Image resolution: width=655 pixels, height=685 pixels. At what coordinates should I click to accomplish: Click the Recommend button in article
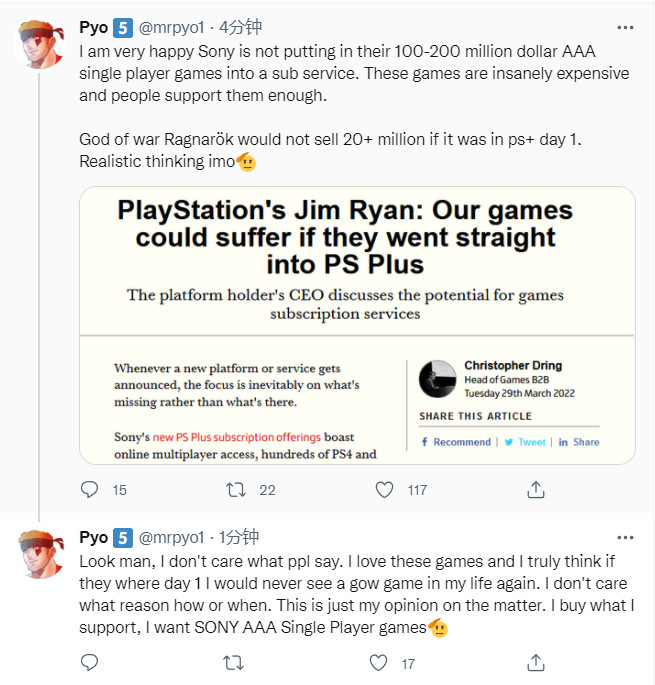tap(455, 441)
